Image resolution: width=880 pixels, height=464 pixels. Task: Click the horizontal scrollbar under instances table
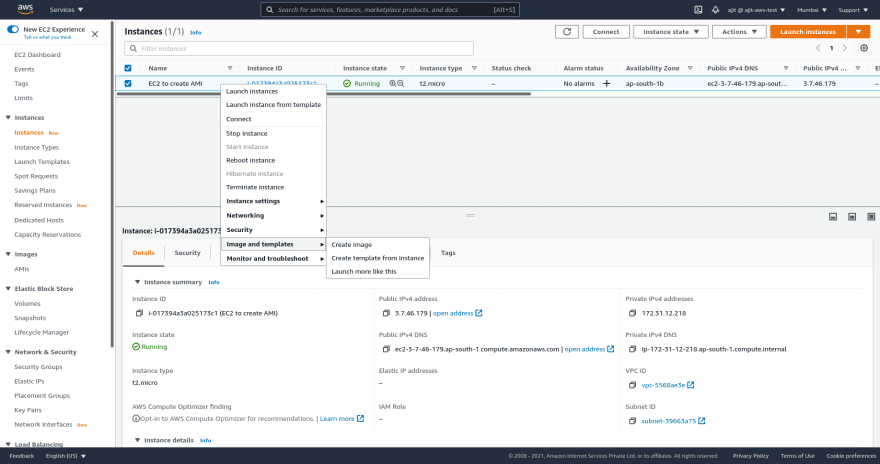click(323, 94)
